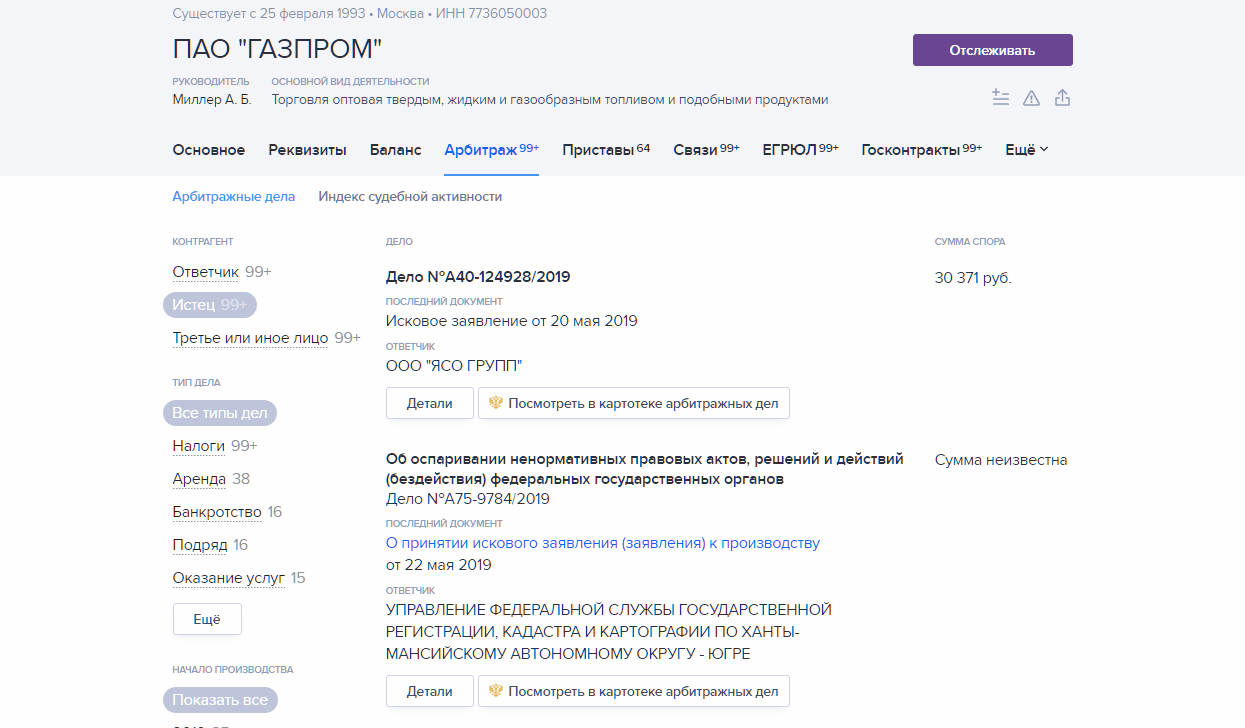Click the dispute amount 30 371 руб.

click(x=973, y=278)
